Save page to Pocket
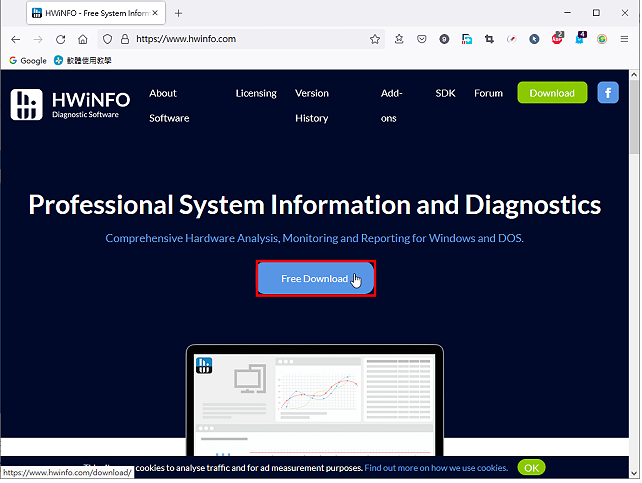 click(422, 39)
